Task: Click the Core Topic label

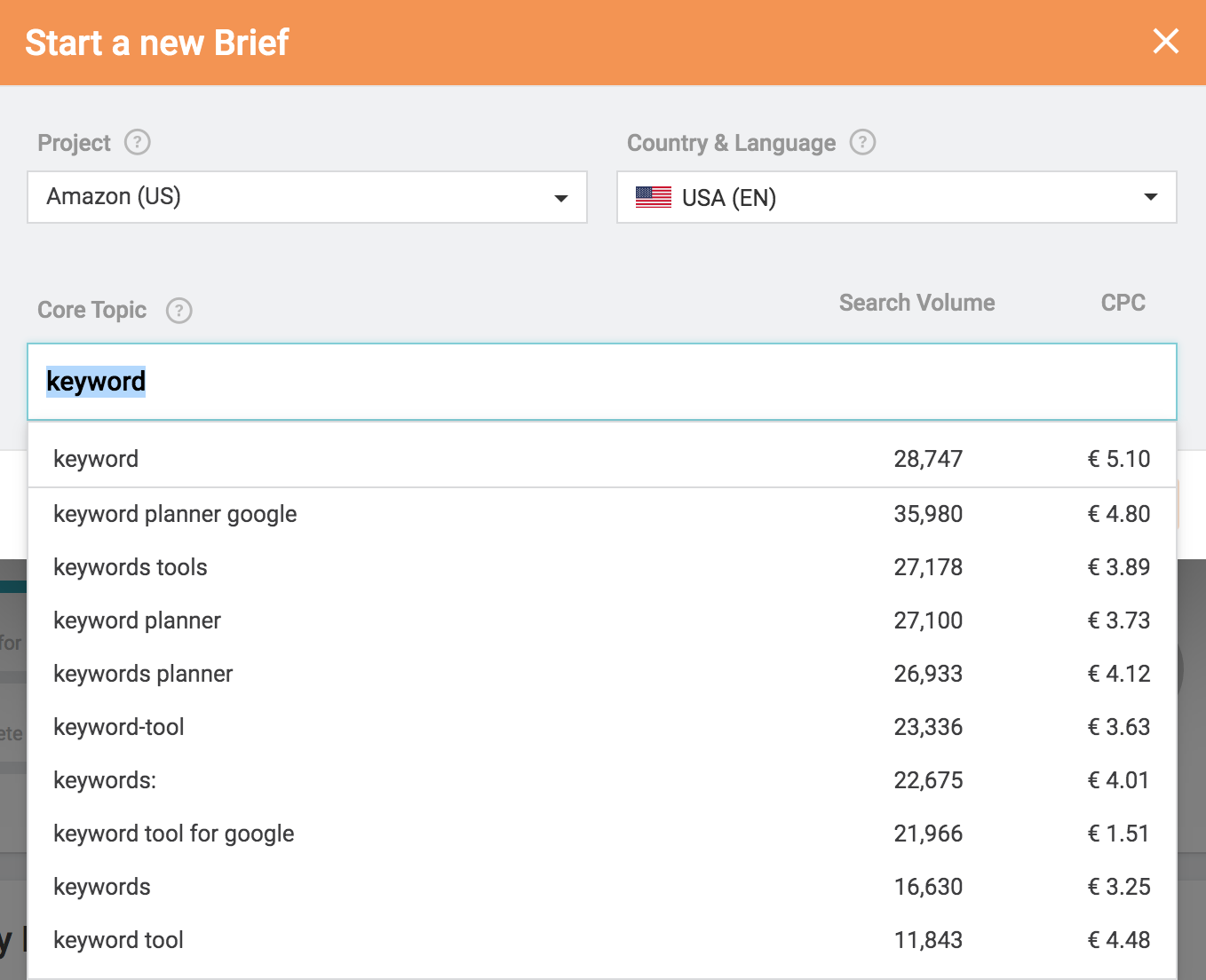Action: click(91, 310)
